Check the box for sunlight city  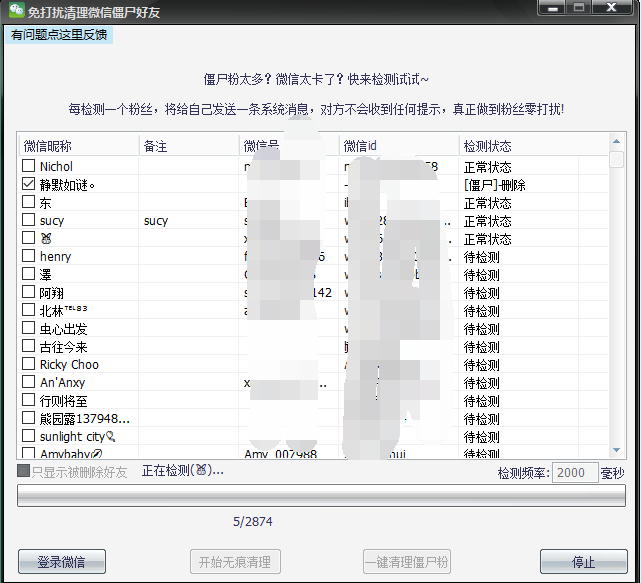pos(28,436)
